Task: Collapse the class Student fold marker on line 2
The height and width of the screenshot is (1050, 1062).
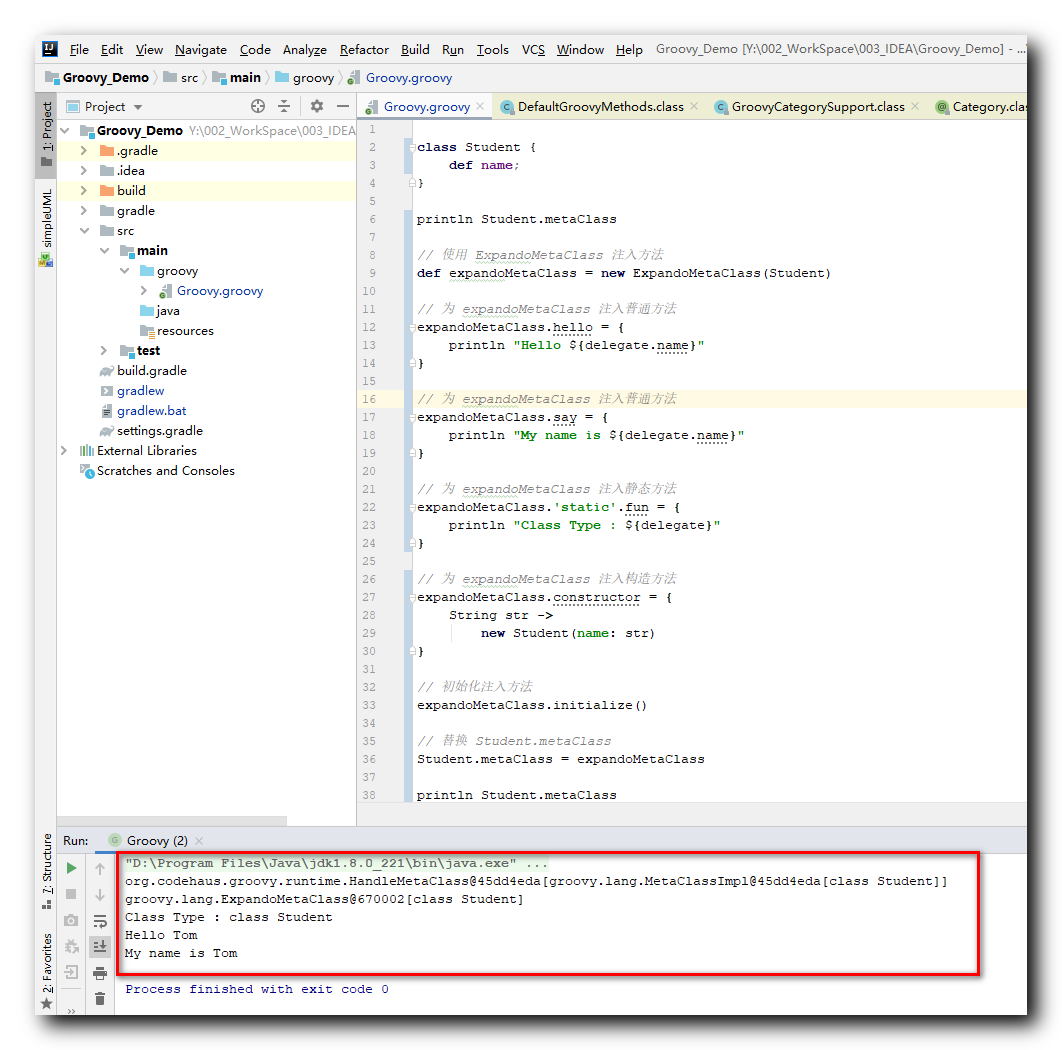Action: [411, 147]
